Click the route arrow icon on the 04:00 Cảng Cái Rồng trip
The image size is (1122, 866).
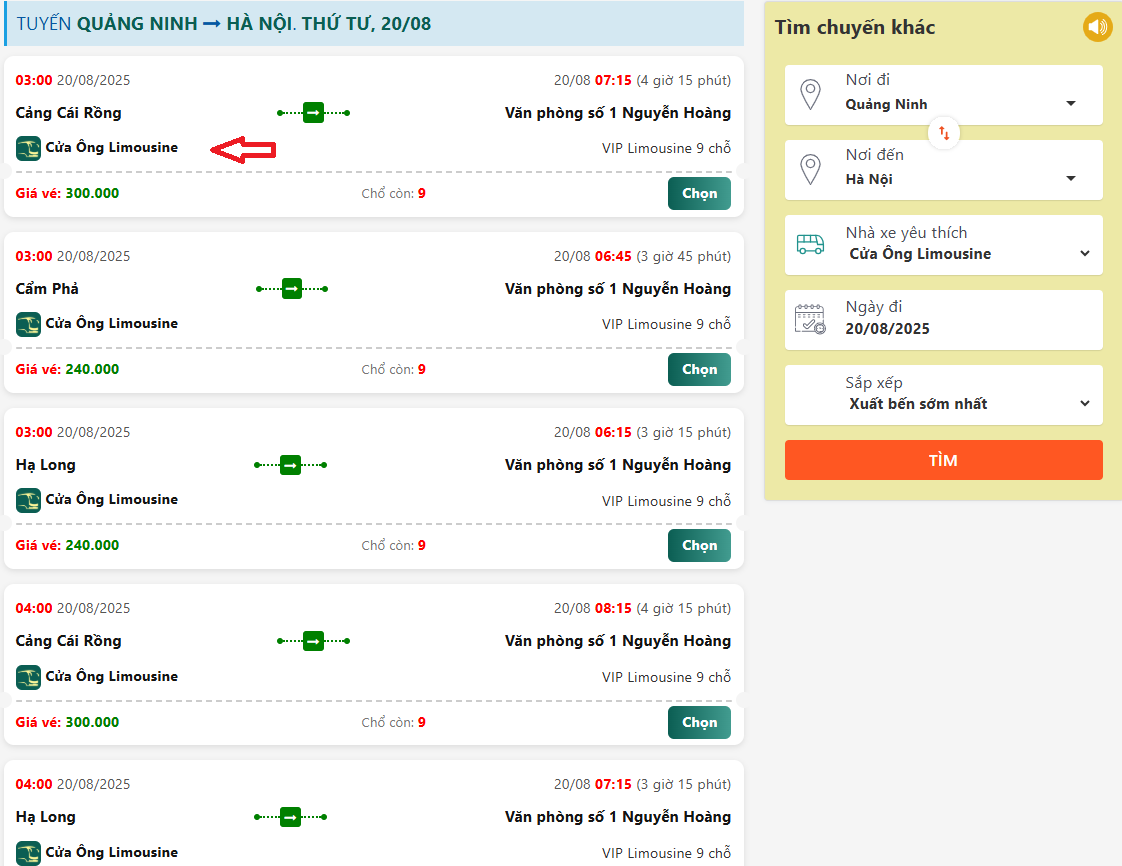click(x=313, y=641)
